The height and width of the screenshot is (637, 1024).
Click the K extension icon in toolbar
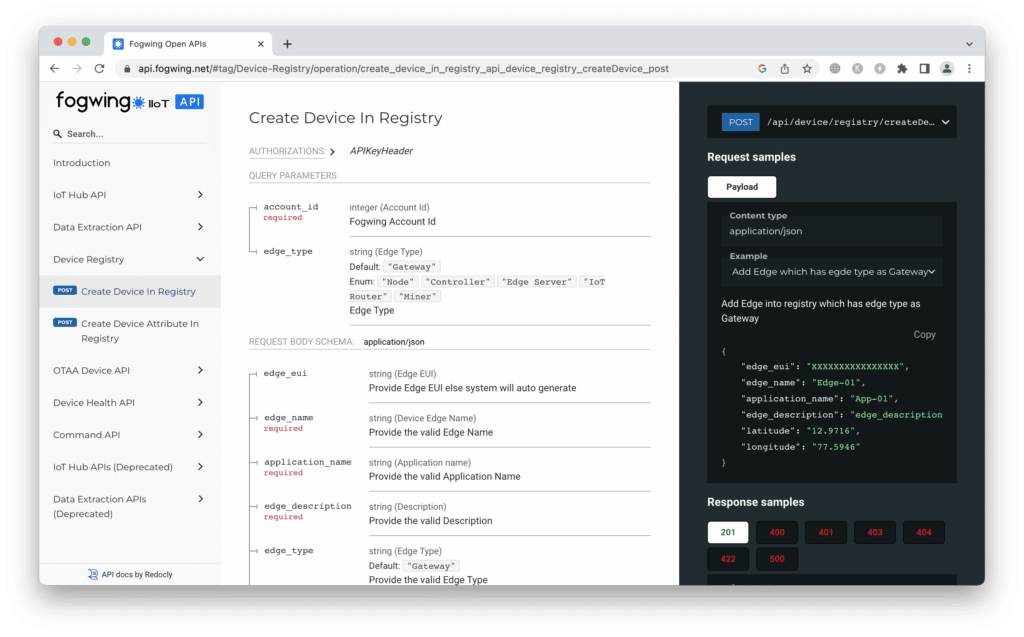click(x=857, y=69)
